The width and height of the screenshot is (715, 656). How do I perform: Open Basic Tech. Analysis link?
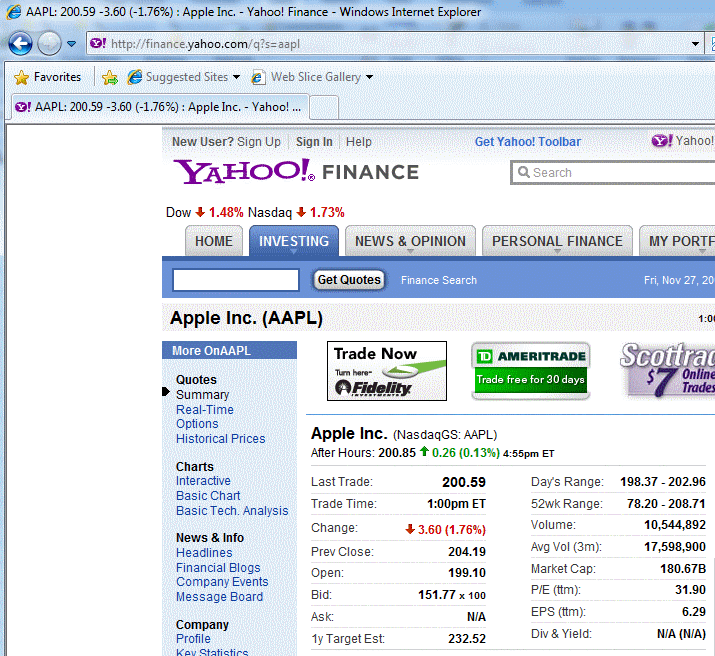coord(232,511)
